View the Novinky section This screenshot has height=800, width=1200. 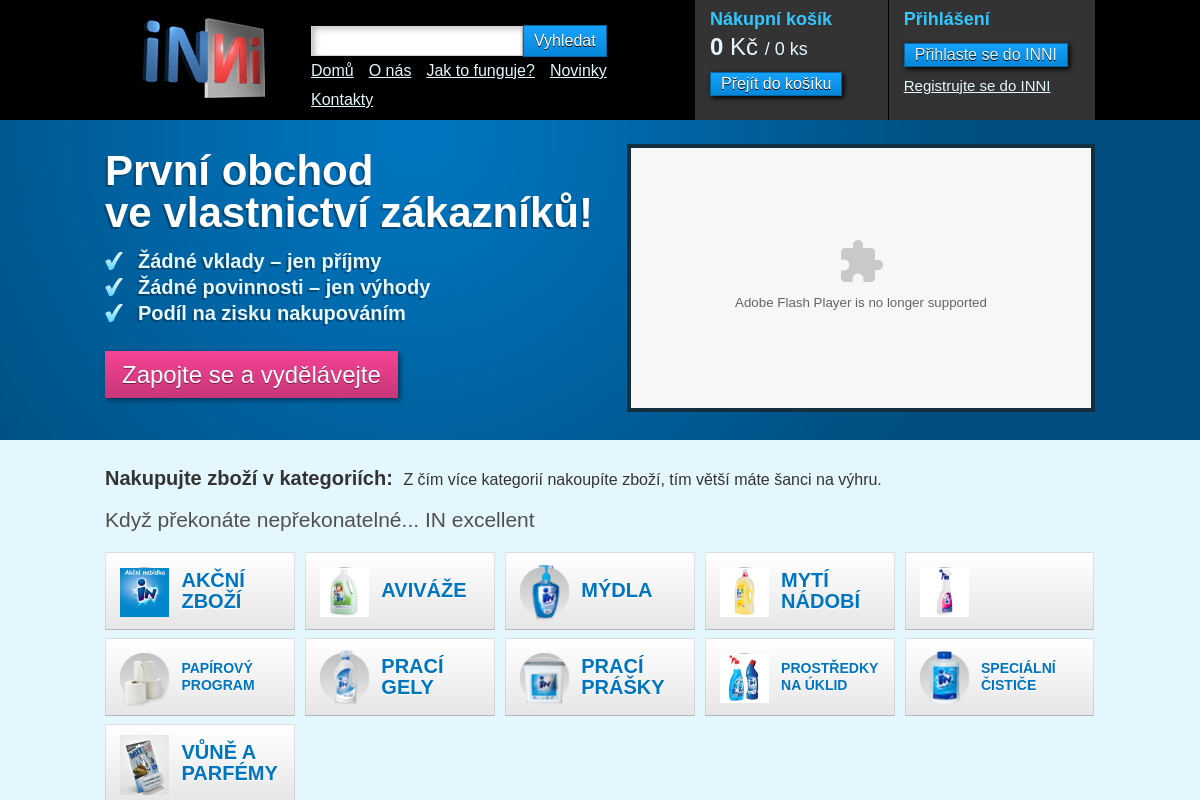click(578, 70)
